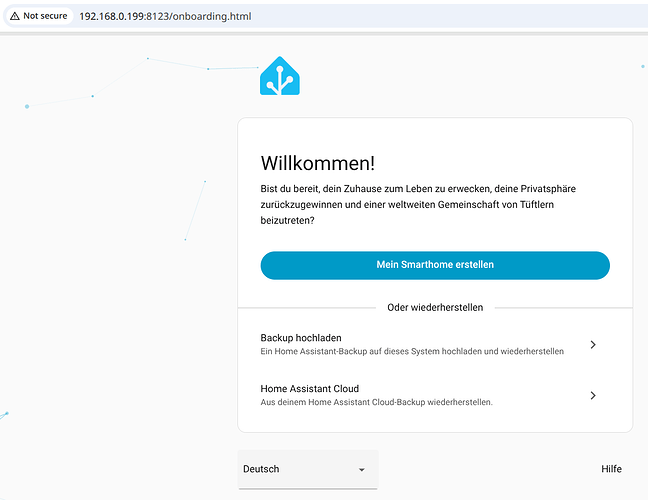Screen dimensions: 648x500
Task: Click Mein Smarthome erstellen button
Action: tap(435, 265)
